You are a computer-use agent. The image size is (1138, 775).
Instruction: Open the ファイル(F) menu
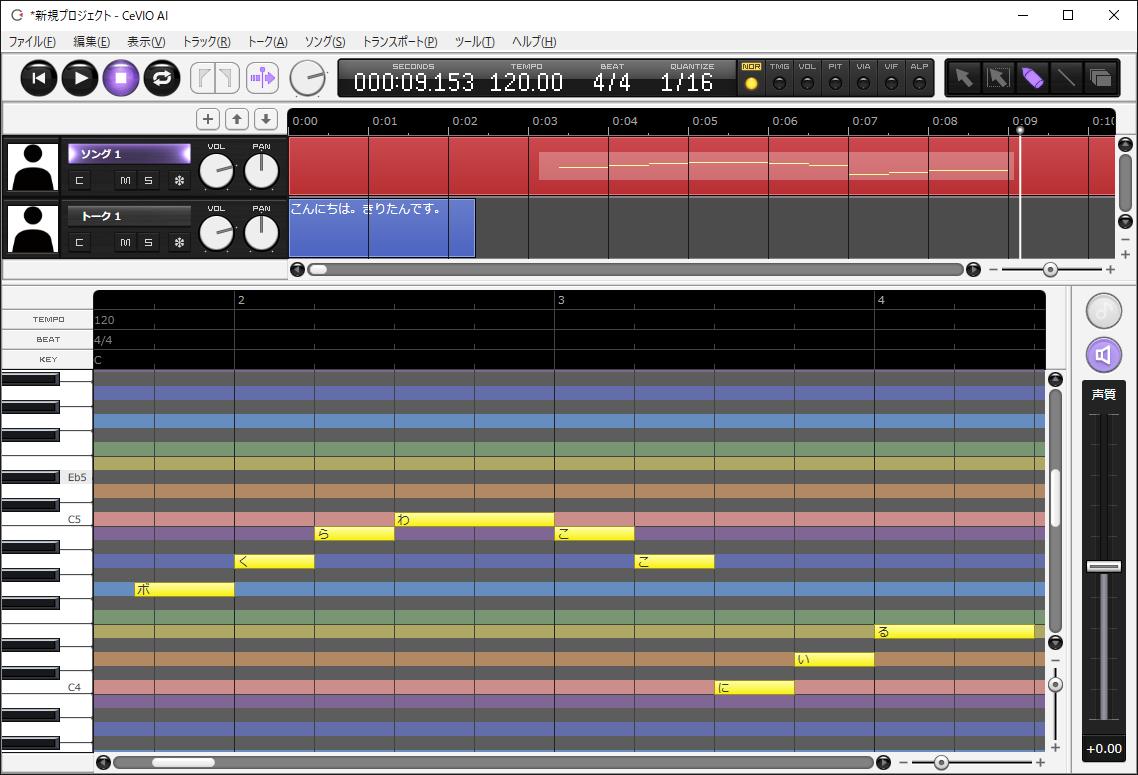[32, 42]
